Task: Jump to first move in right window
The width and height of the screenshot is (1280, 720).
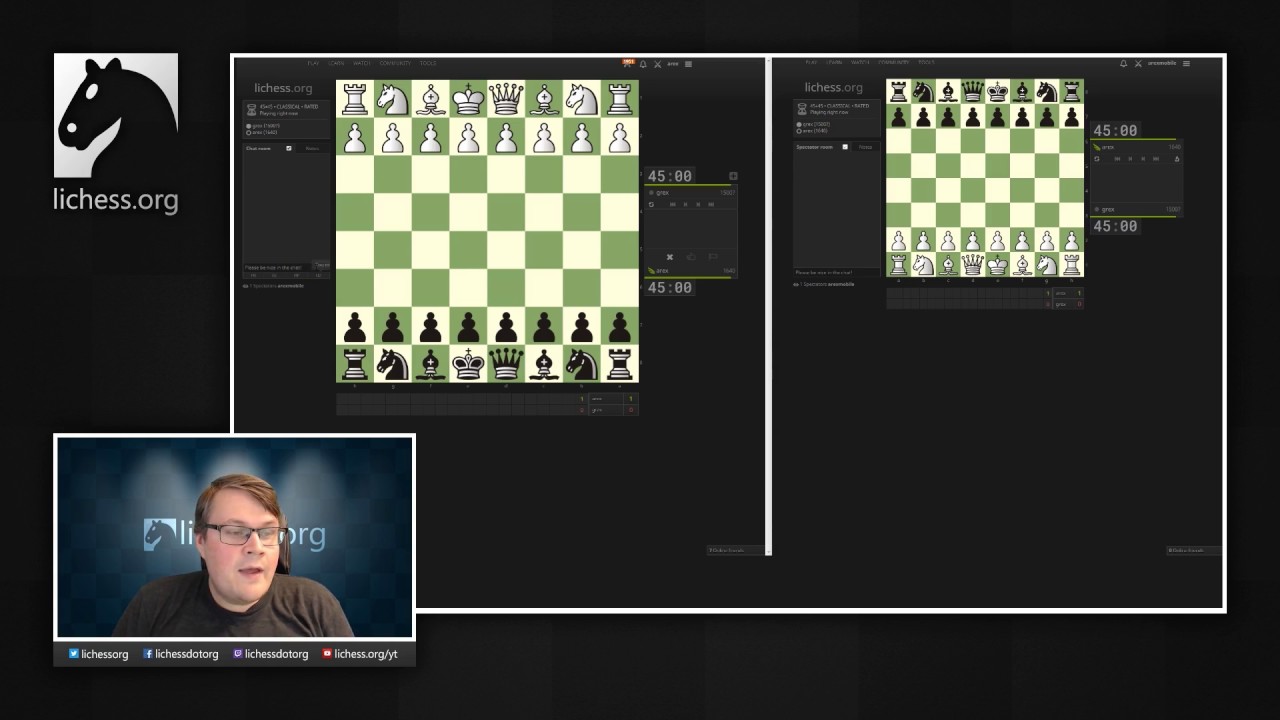Action: (1117, 158)
